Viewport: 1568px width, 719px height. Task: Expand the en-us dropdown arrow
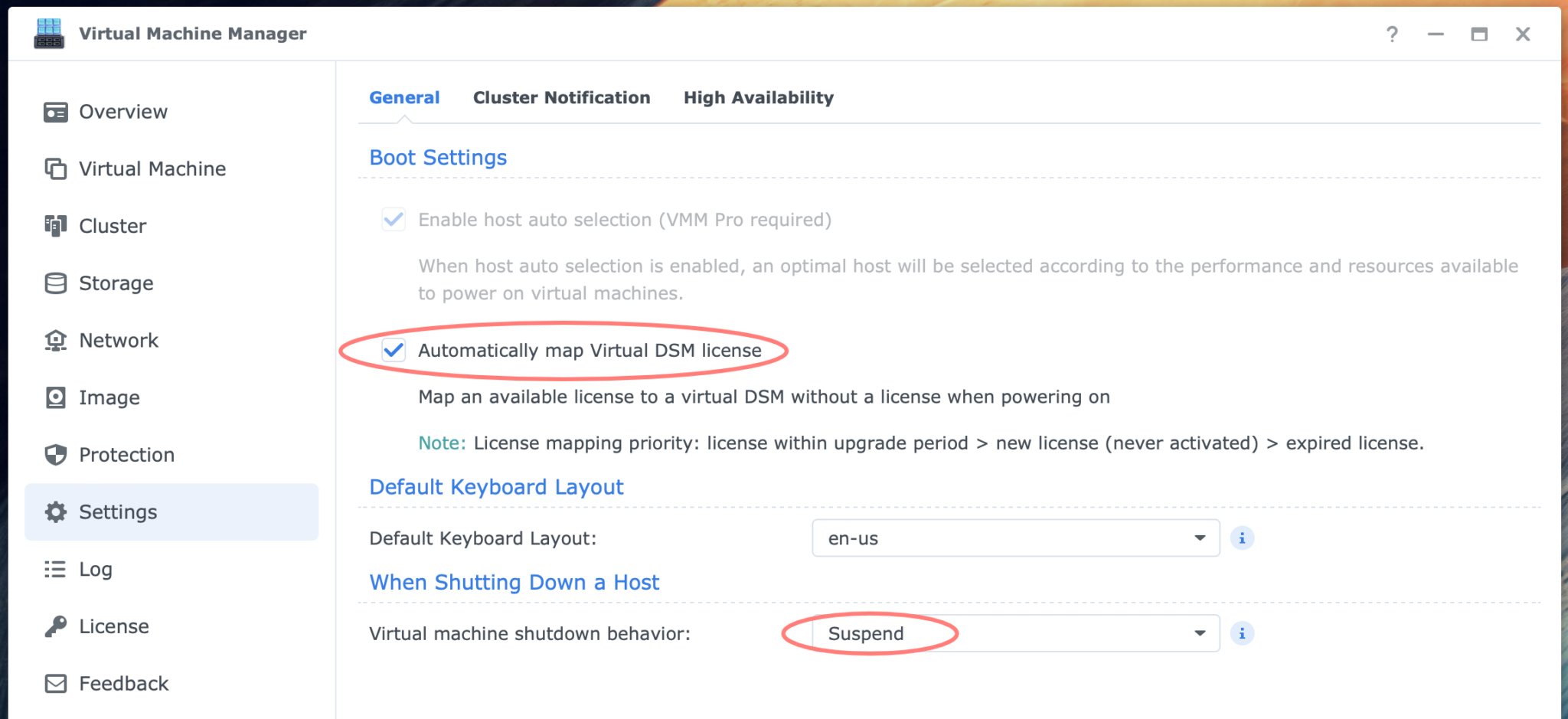(1200, 538)
